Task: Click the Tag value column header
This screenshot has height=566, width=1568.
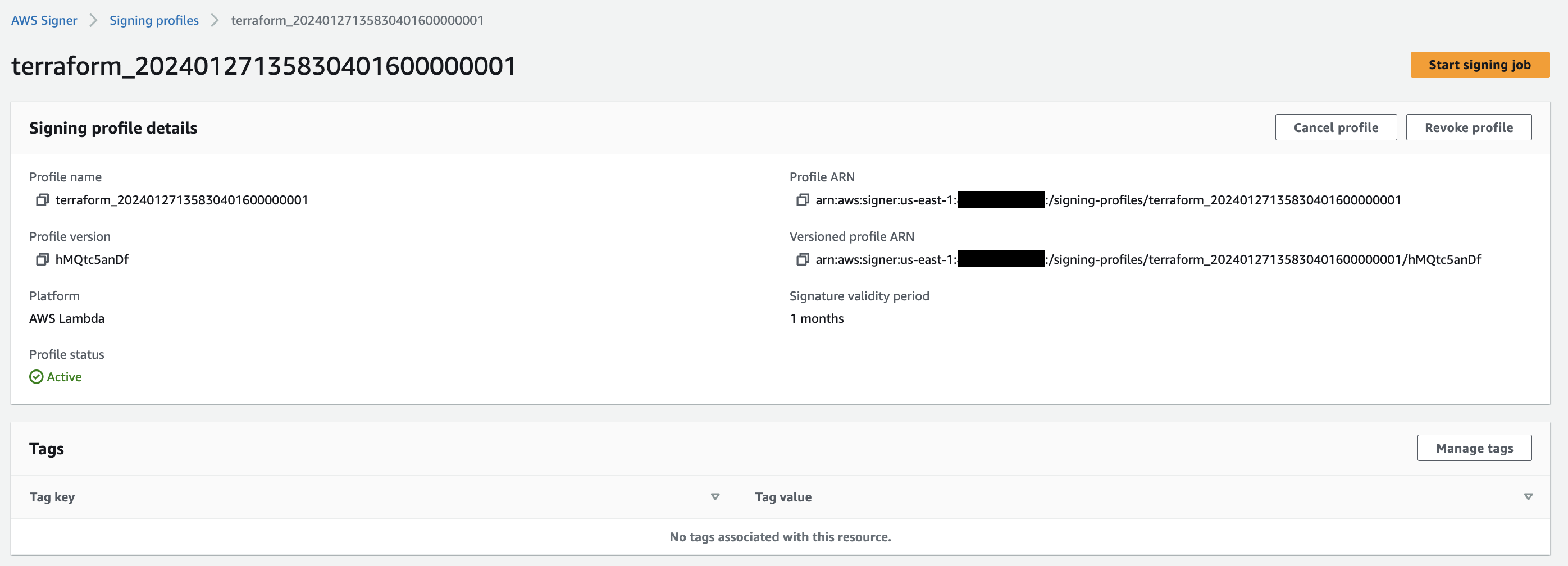Action: click(x=783, y=497)
